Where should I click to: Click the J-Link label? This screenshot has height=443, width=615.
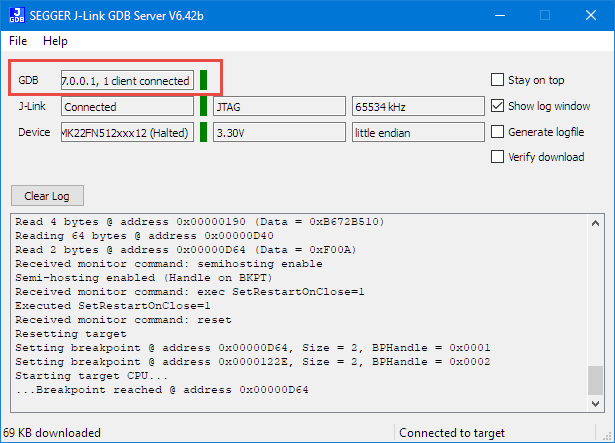click(32, 106)
